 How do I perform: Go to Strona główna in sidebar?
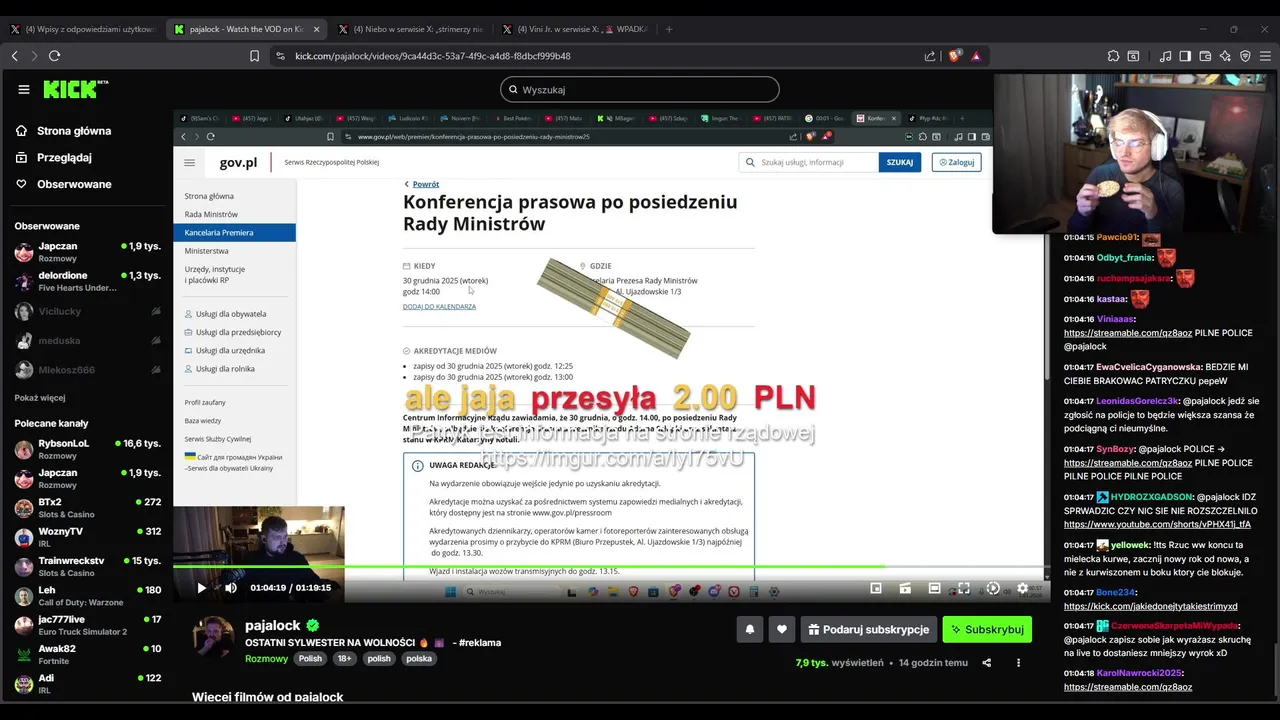click(64, 131)
